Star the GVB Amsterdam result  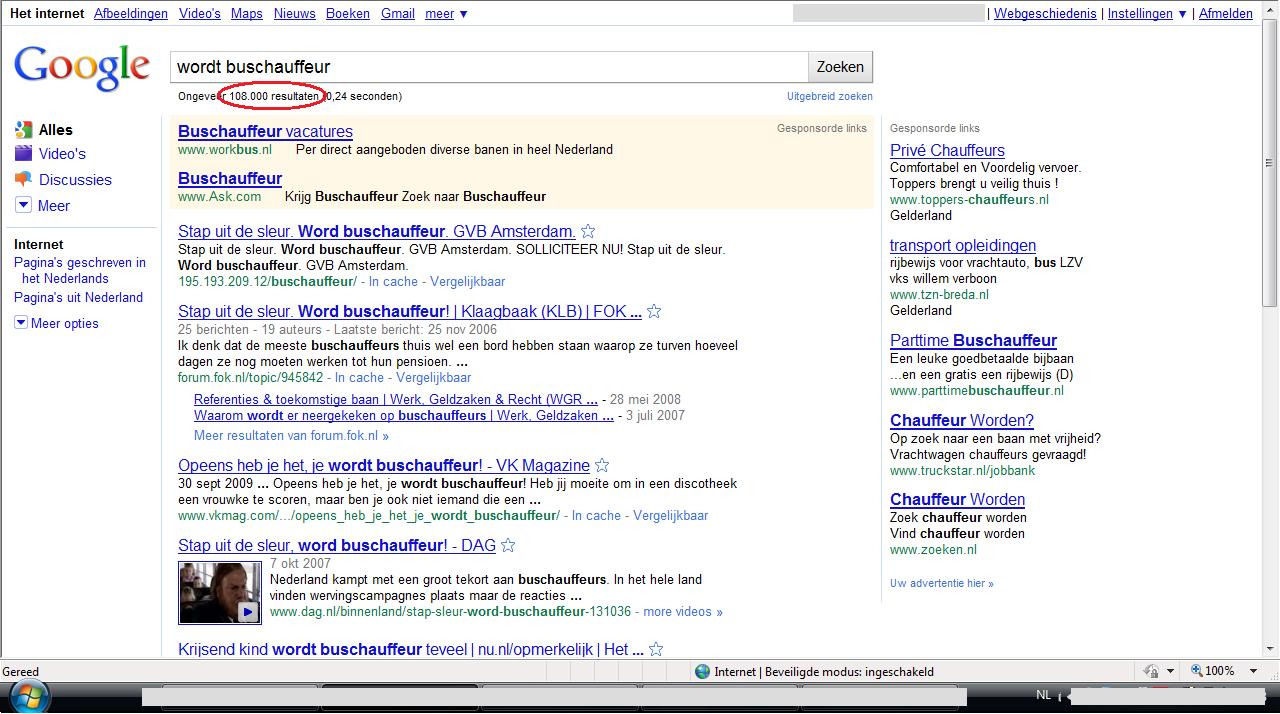(589, 231)
